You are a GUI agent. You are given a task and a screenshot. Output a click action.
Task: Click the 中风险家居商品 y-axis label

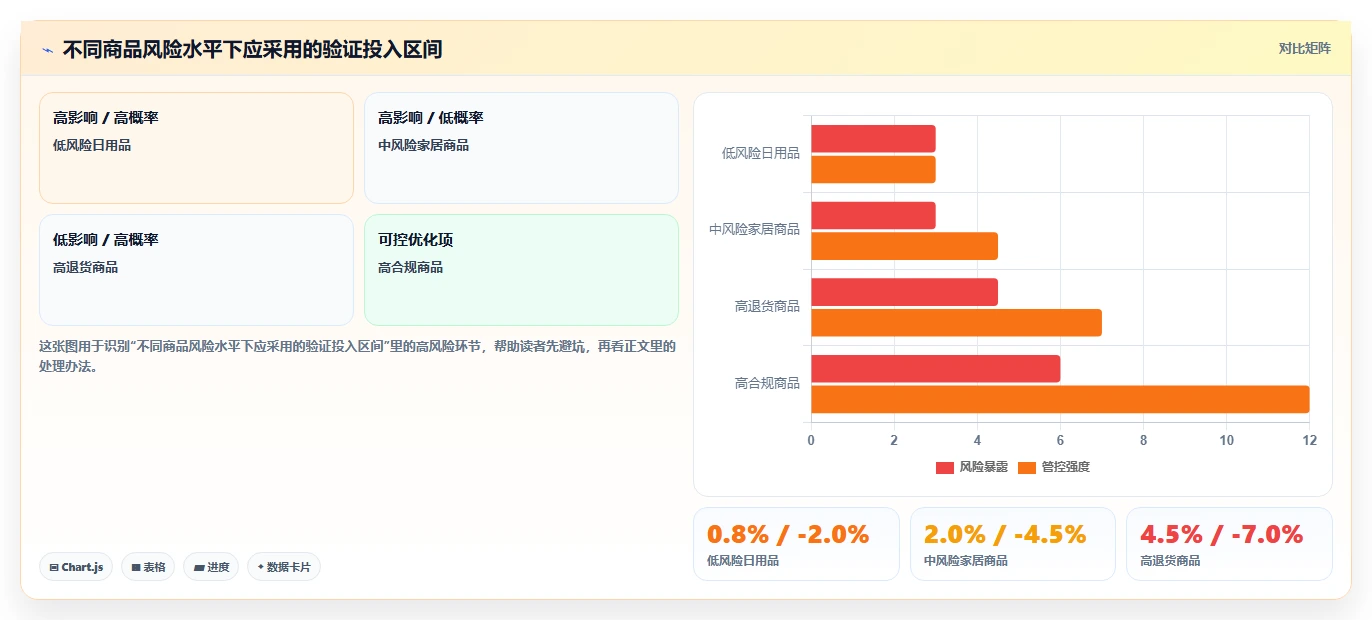(x=755, y=229)
